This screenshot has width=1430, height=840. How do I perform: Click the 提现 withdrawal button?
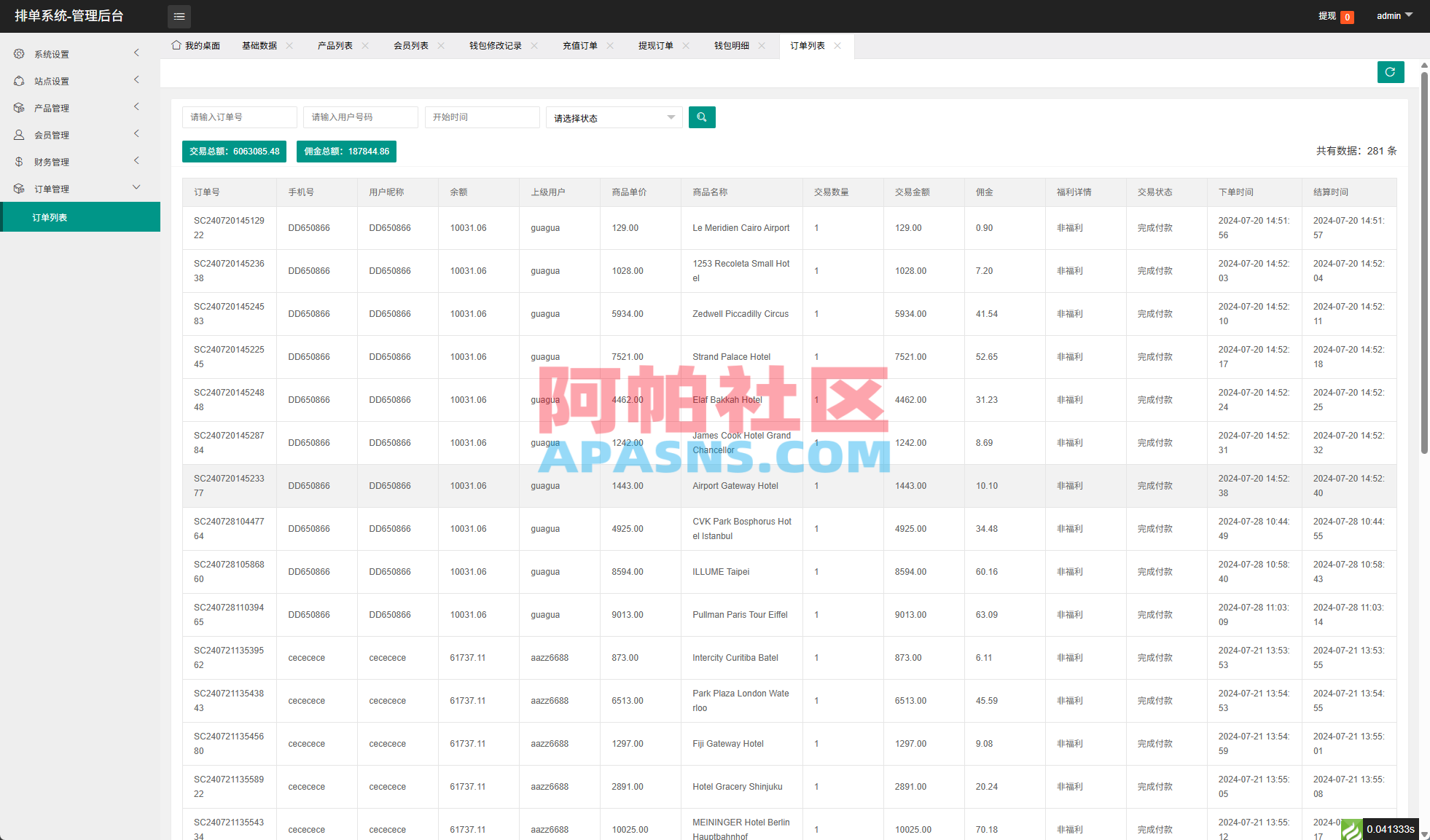[x=1327, y=15]
